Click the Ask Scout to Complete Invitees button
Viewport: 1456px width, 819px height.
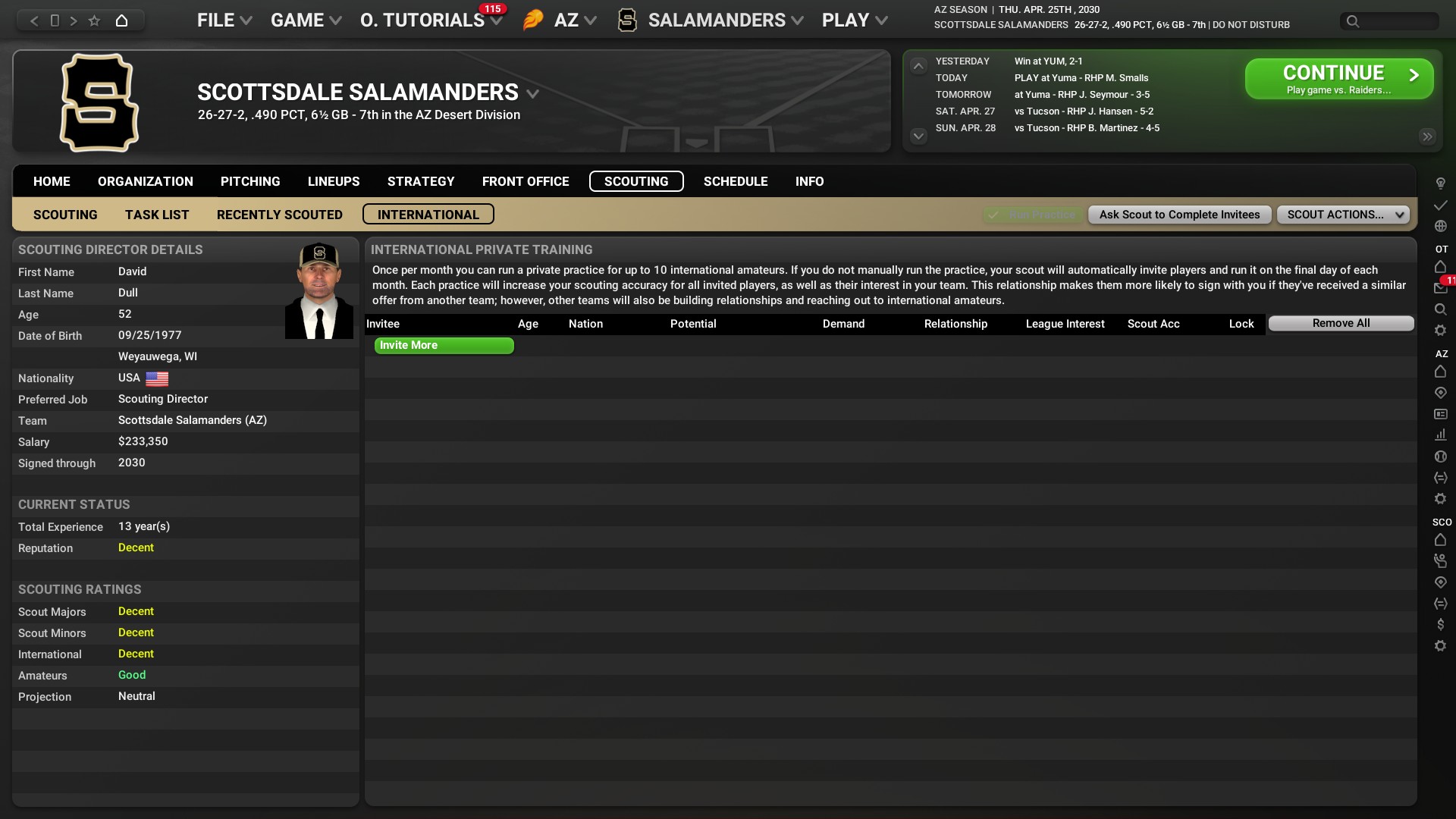pos(1179,215)
